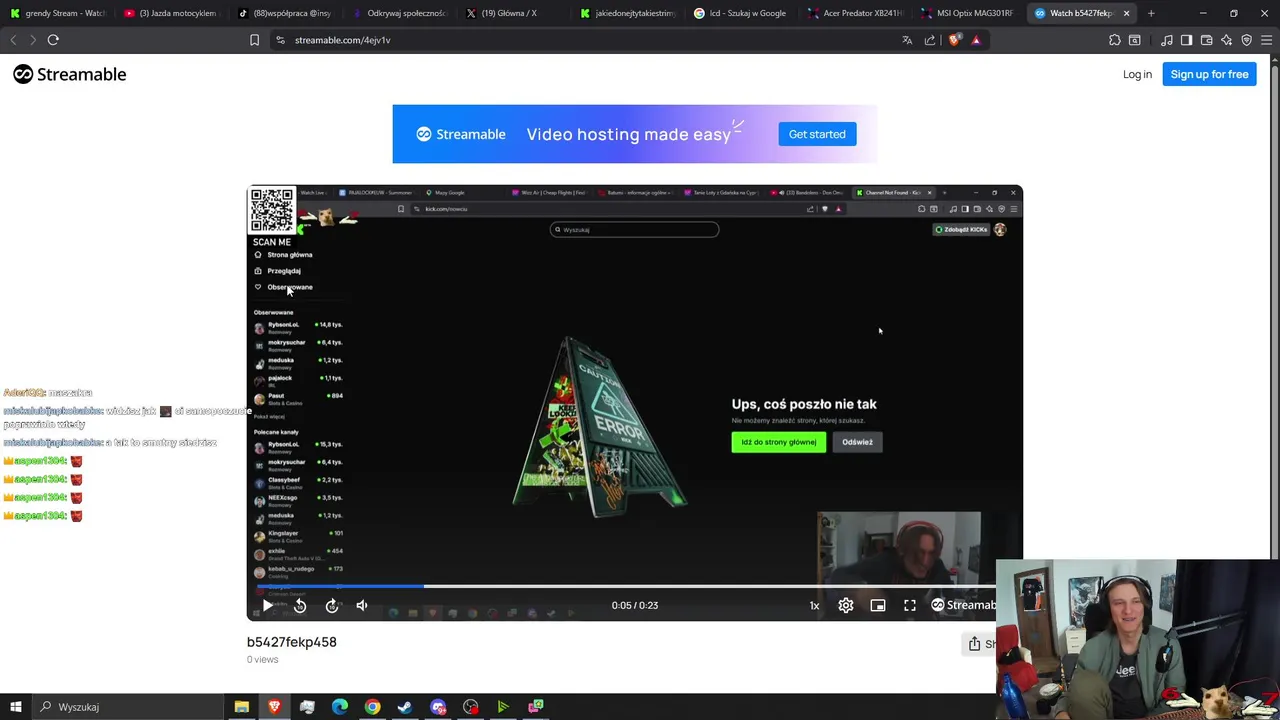
Task: Click the Sign up for free button
Action: 1209,74
